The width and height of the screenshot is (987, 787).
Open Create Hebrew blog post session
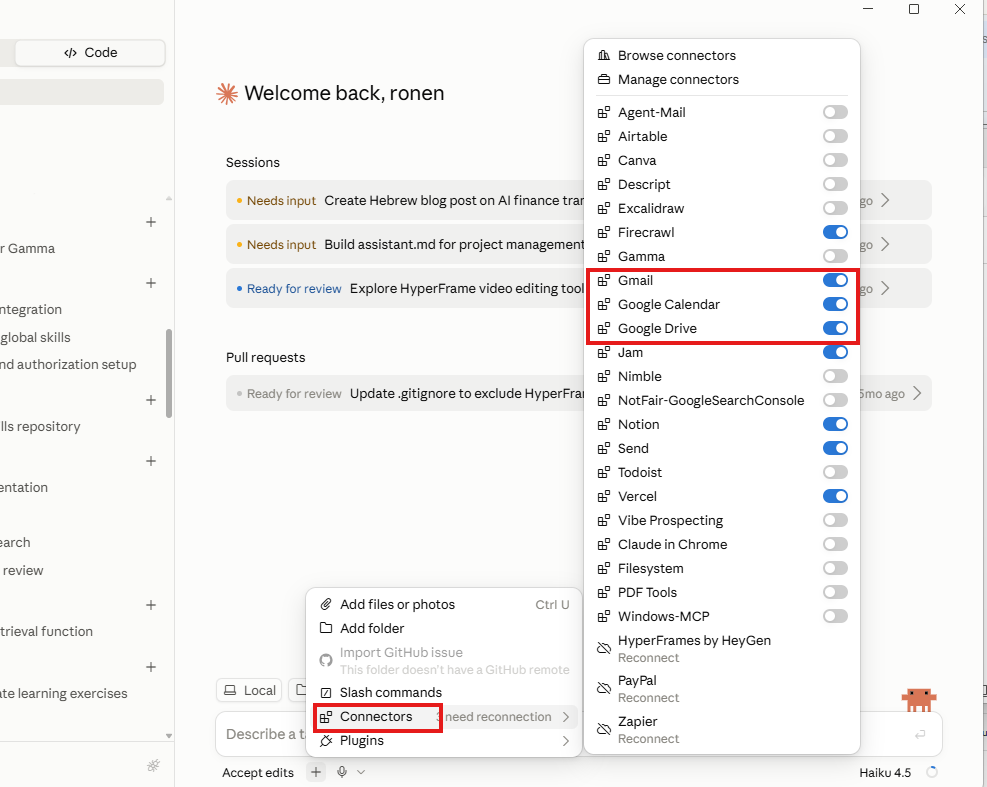[x=405, y=200]
